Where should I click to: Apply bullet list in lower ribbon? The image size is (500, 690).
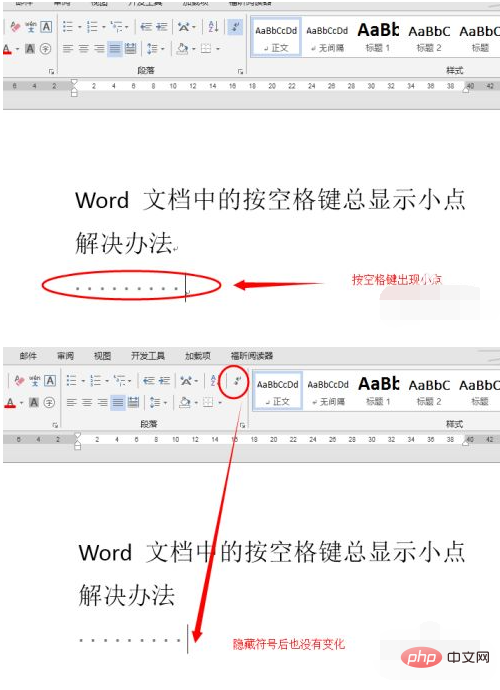pos(71,380)
